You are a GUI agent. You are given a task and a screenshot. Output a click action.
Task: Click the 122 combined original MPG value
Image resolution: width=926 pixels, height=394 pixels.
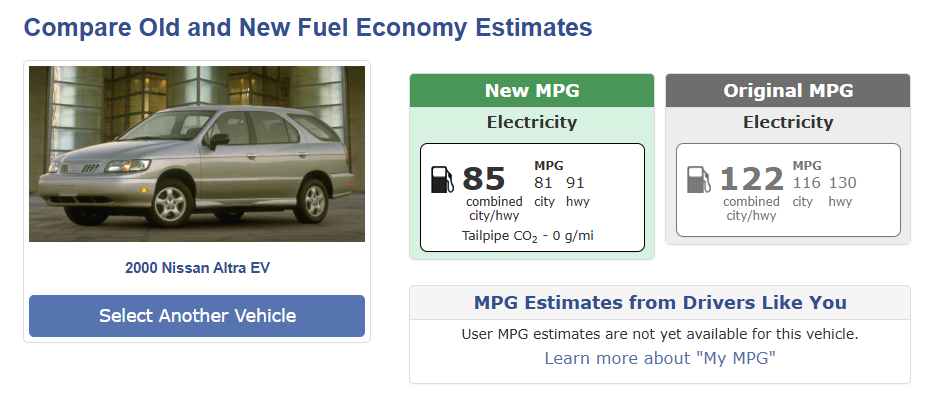coord(751,179)
